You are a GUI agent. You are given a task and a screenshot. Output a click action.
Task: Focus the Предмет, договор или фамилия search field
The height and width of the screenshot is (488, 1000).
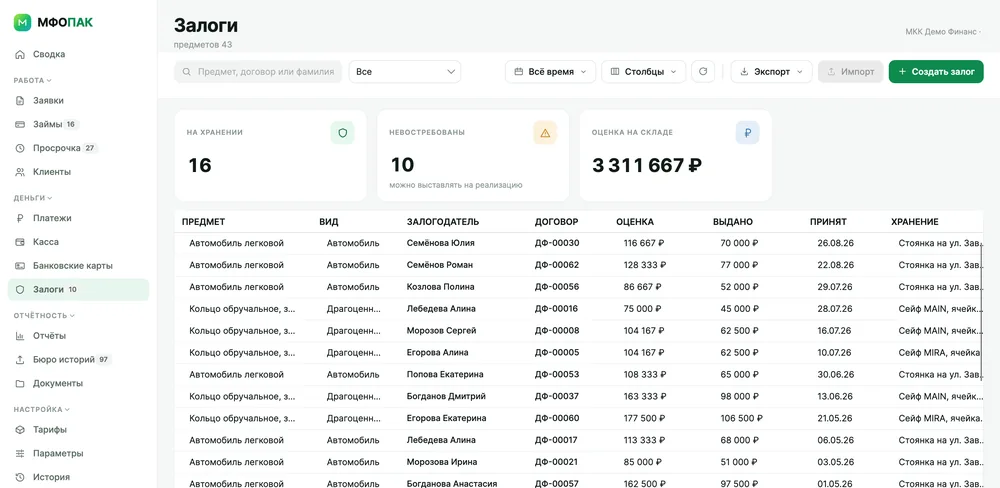click(258, 71)
